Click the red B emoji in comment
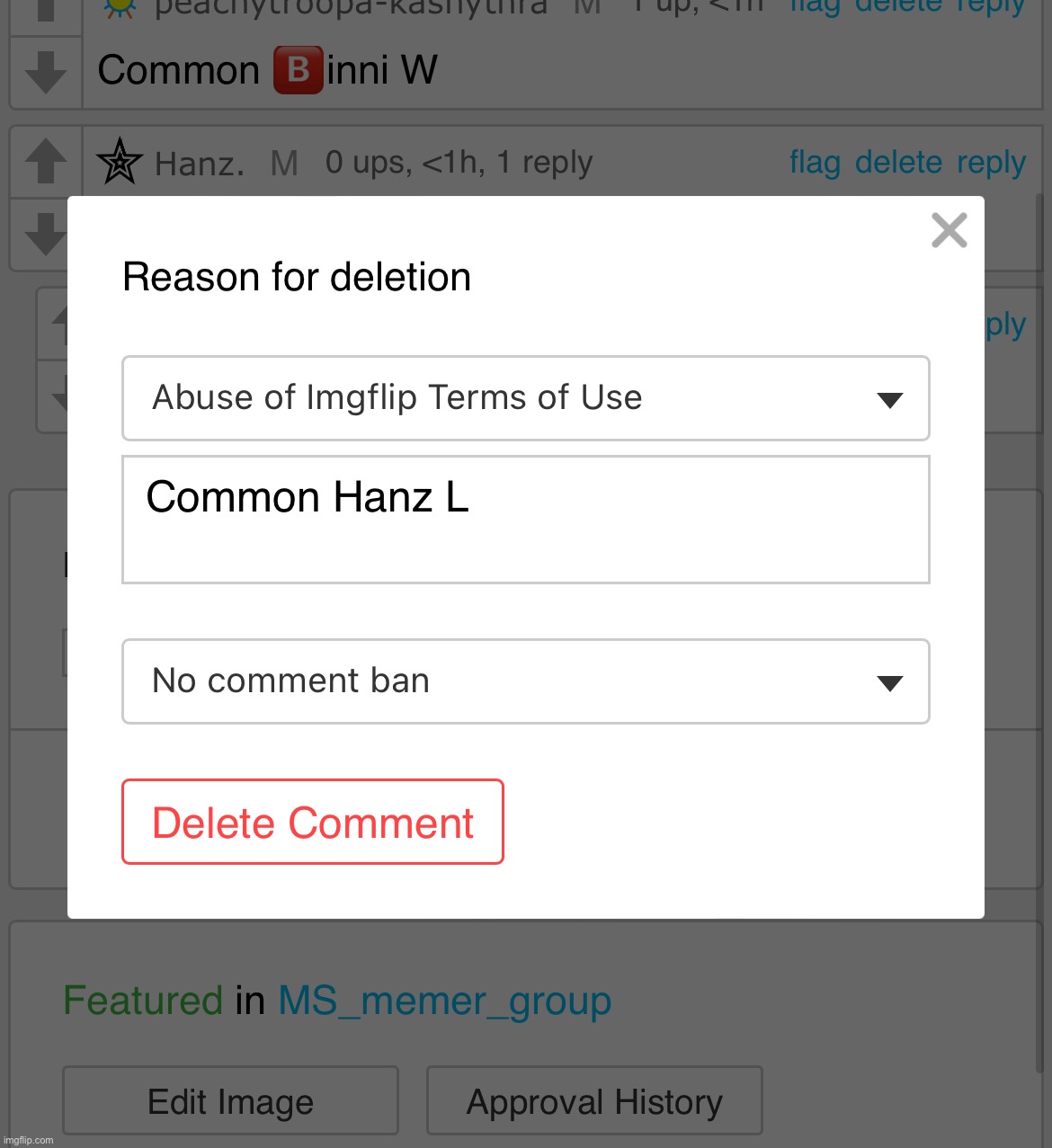 [x=299, y=70]
